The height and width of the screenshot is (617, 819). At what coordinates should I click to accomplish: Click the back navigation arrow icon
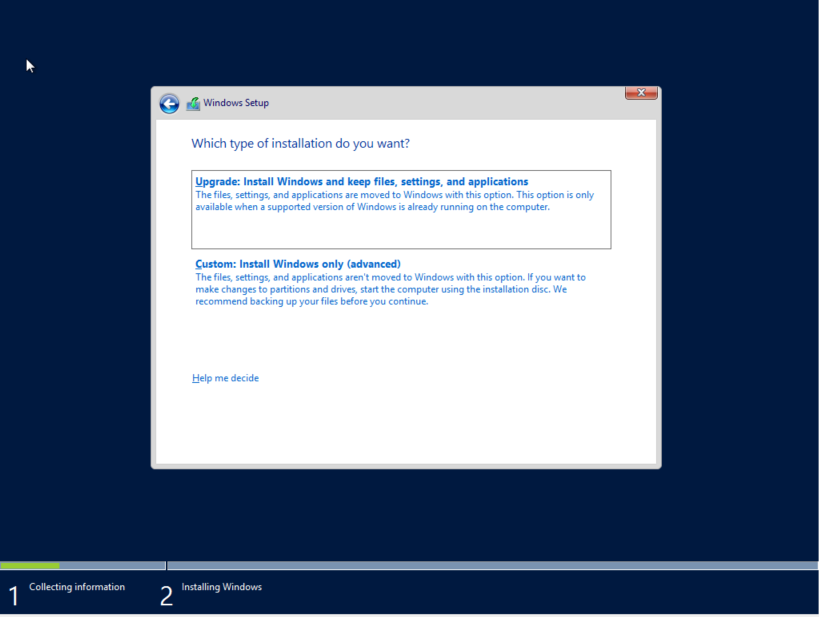pyautogui.click(x=169, y=103)
